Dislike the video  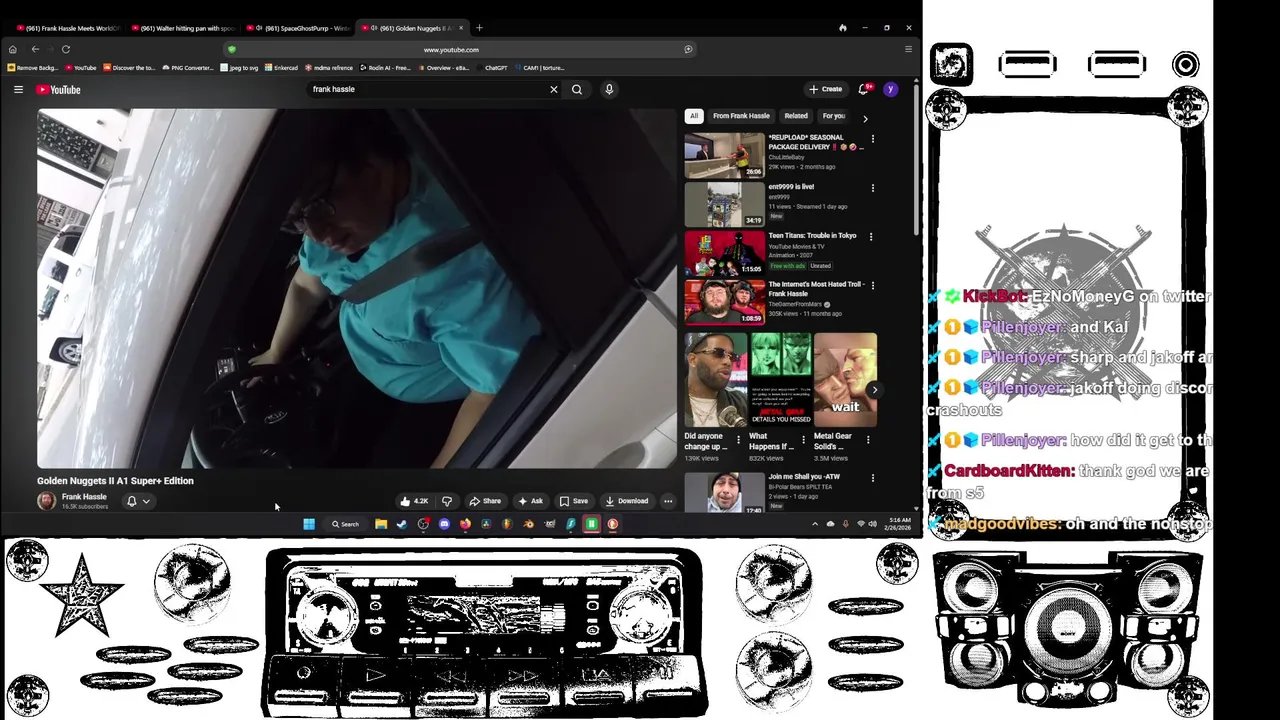(x=447, y=501)
